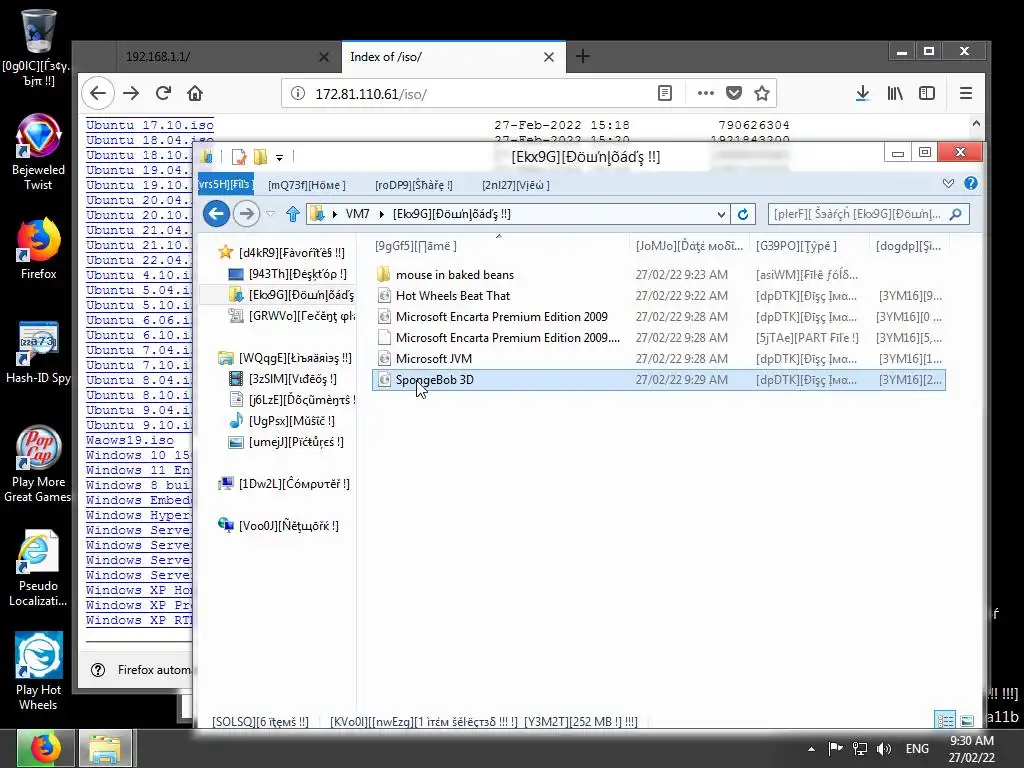This screenshot has height=768, width=1024.
Task: Switch to large icons view in status bar
Action: coord(967,720)
